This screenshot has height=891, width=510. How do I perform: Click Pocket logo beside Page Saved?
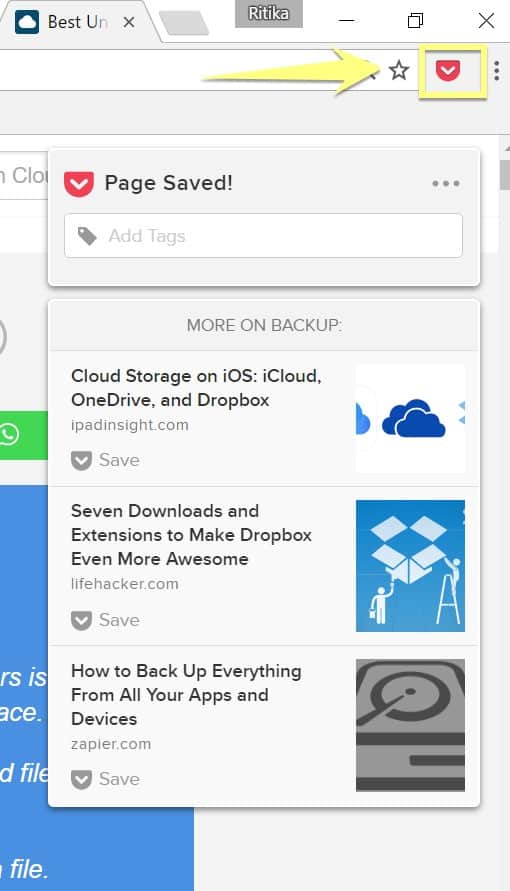pos(79,184)
